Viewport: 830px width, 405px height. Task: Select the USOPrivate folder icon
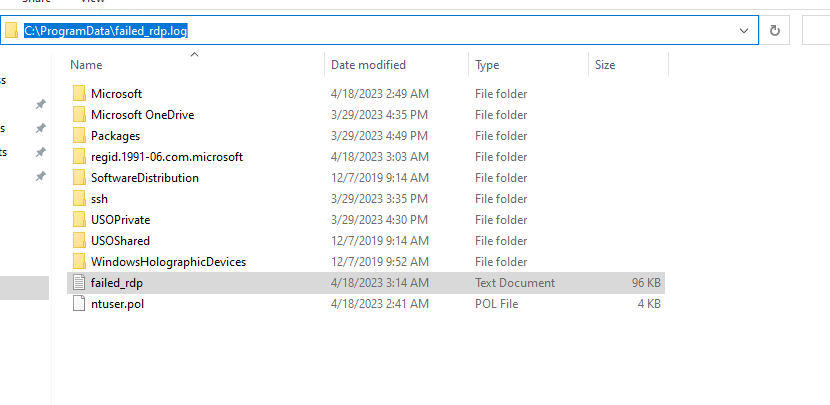[x=79, y=220]
